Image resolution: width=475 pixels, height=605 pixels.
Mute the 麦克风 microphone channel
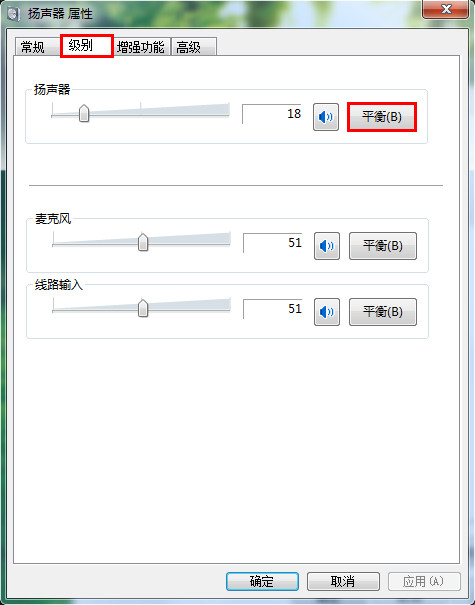327,246
